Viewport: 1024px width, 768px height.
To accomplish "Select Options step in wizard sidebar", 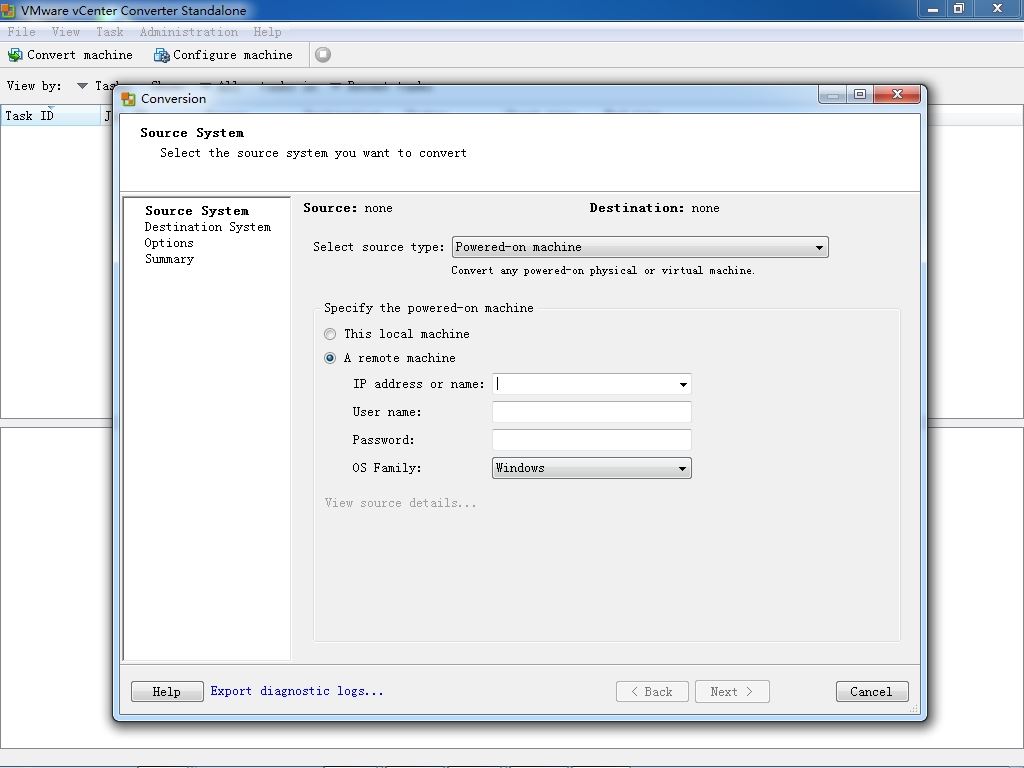I will tap(169, 243).
